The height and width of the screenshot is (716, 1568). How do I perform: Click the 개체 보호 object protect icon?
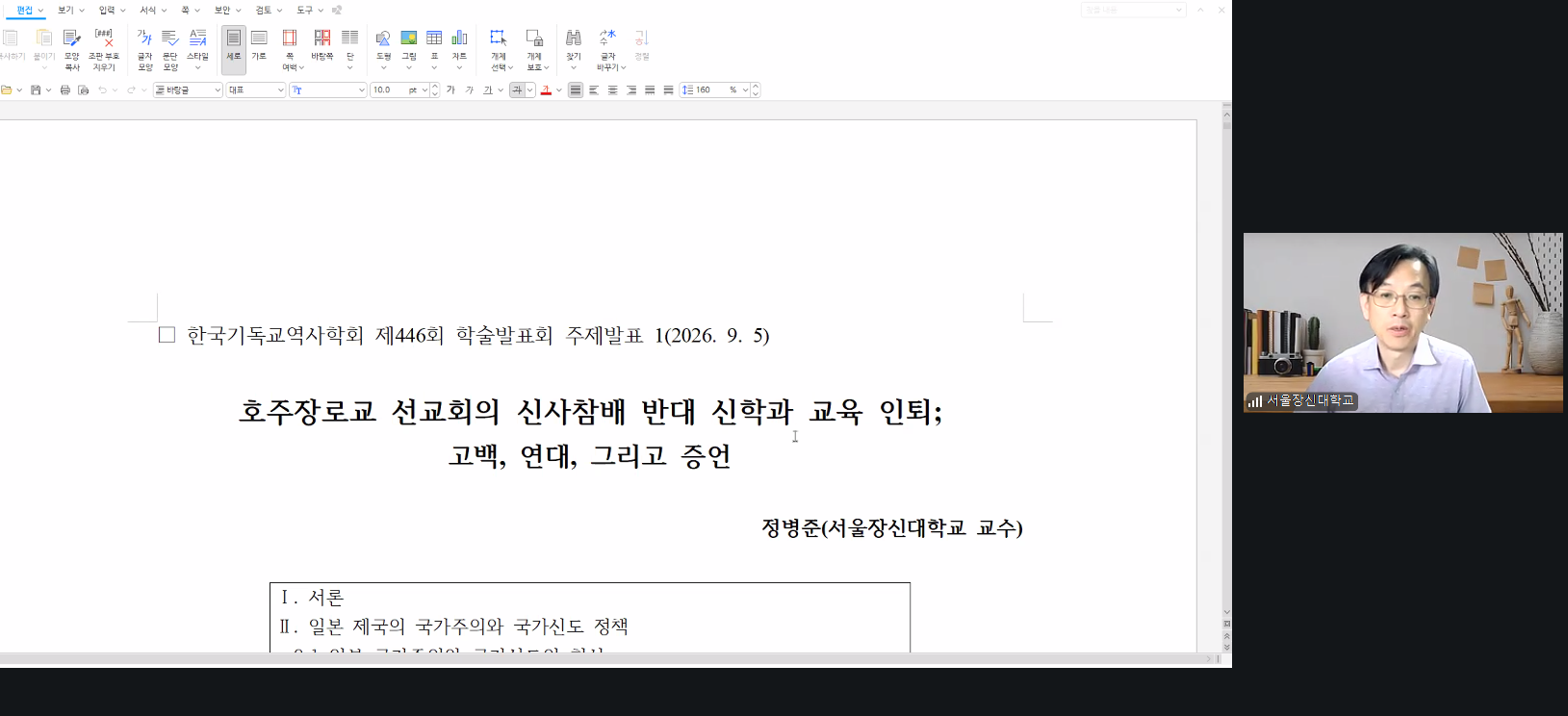click(534, 49)
